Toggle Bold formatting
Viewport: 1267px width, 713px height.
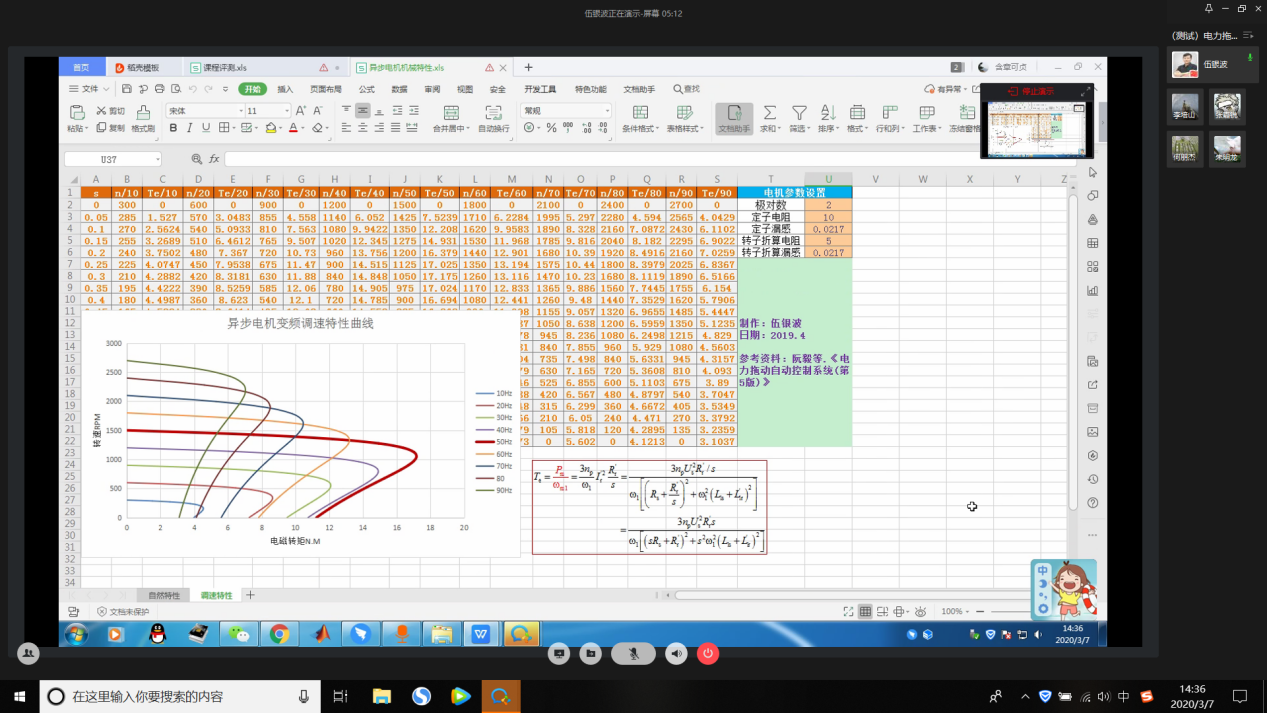173,128
